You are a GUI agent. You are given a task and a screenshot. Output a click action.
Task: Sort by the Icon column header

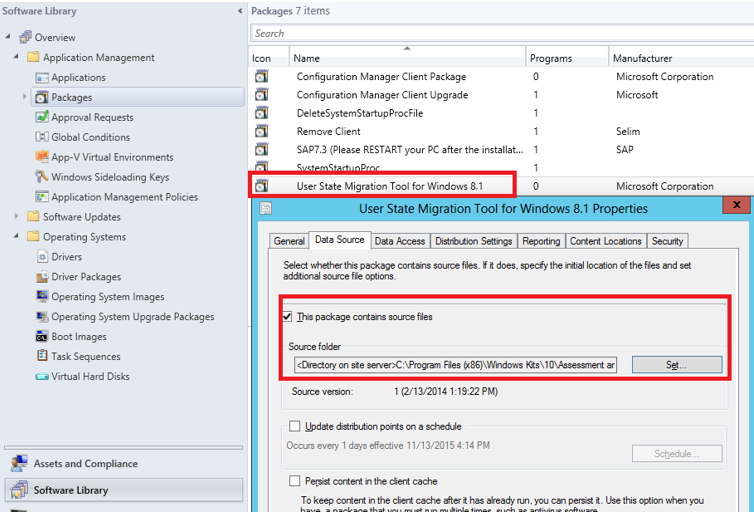(x=268, y=58)
